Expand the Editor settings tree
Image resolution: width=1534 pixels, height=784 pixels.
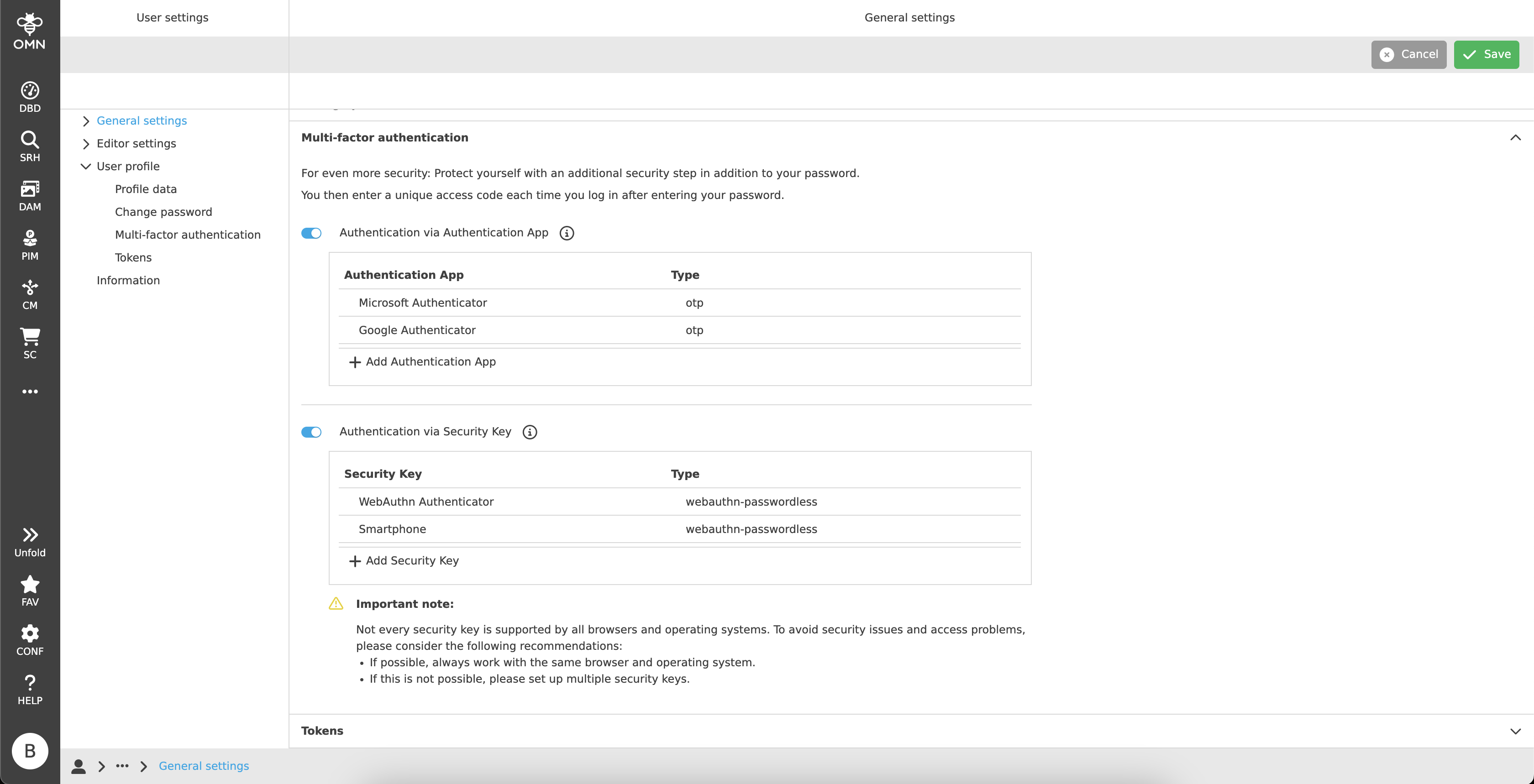[x=136, y=143]
